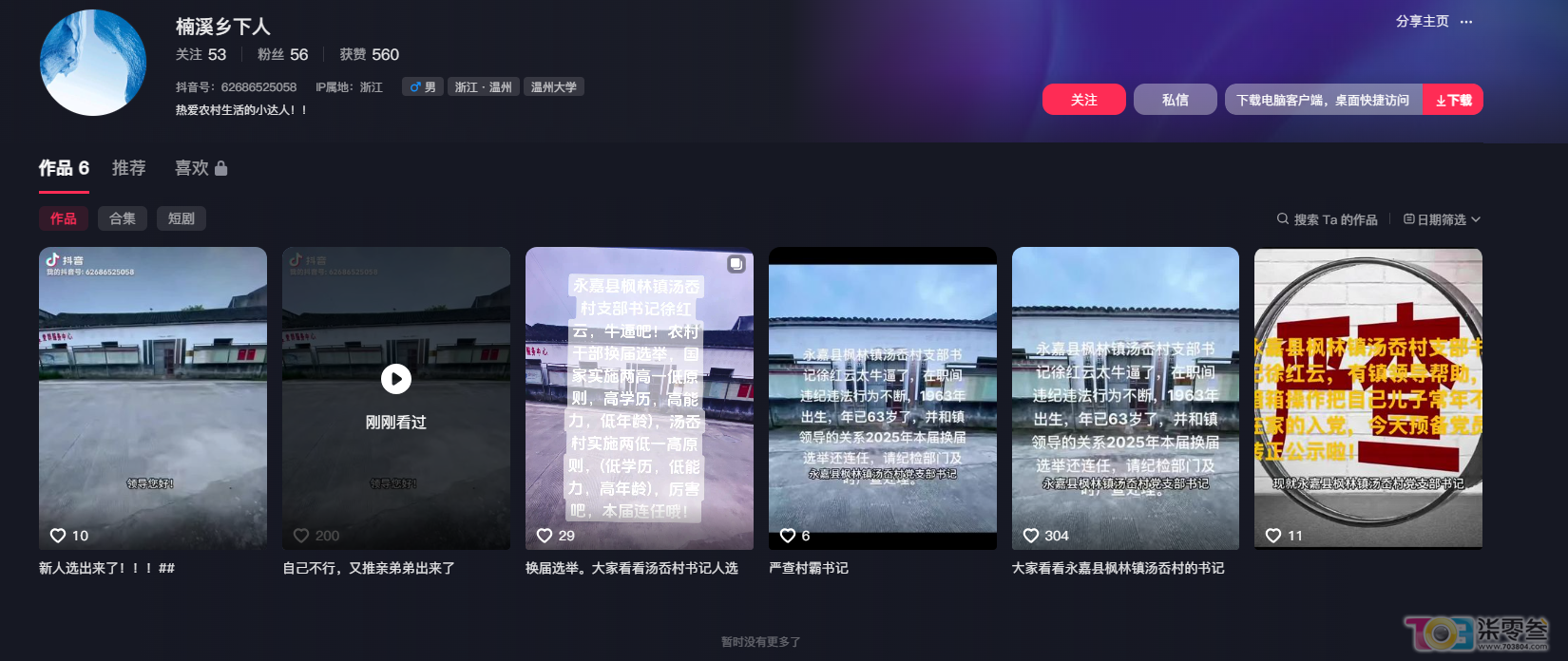Click the heart icon showing 11 likes
This screenshot has height=661, width=1568.
[1273, 536]
